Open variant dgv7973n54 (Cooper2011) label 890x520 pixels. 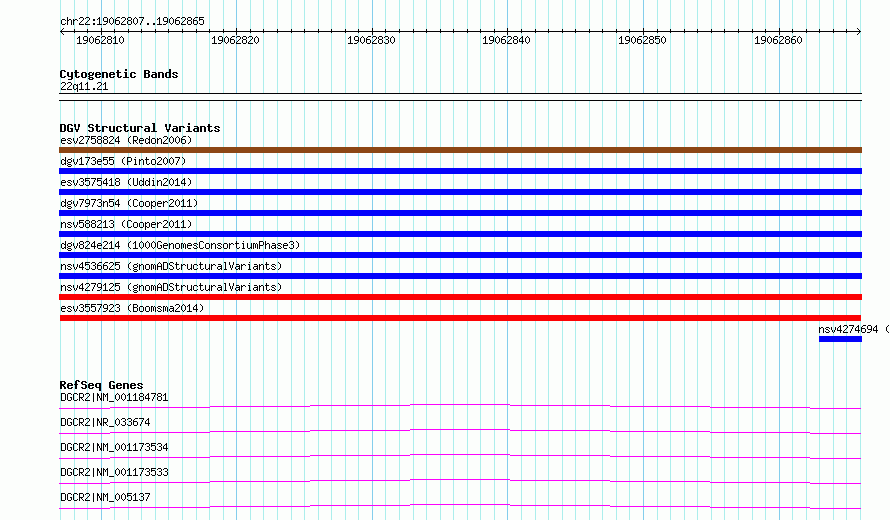click(x=129, y=203)
